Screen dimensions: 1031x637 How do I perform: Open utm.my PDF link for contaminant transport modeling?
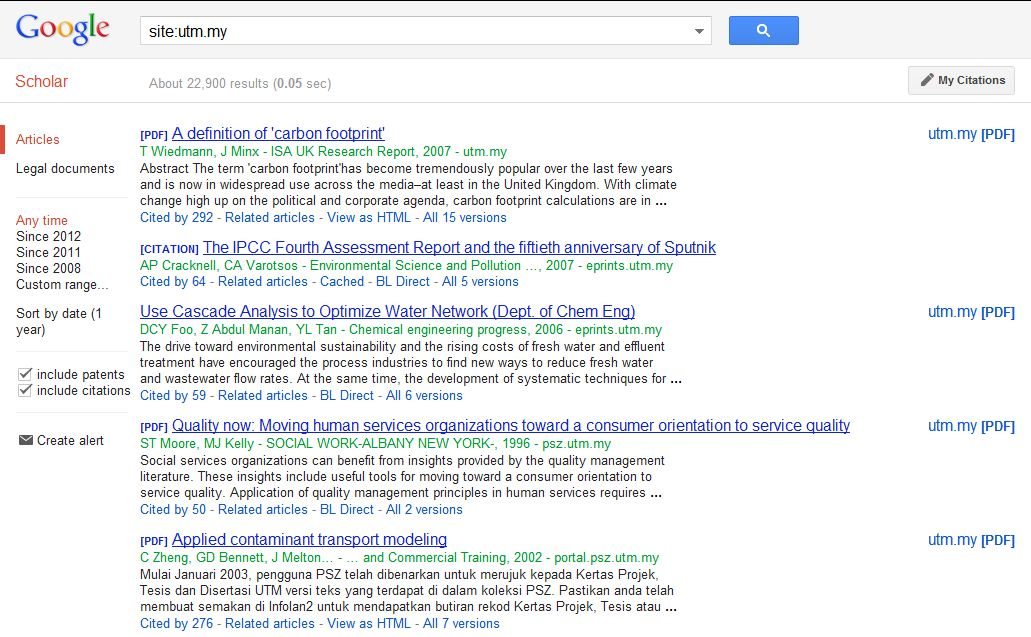tap(971, 540)
